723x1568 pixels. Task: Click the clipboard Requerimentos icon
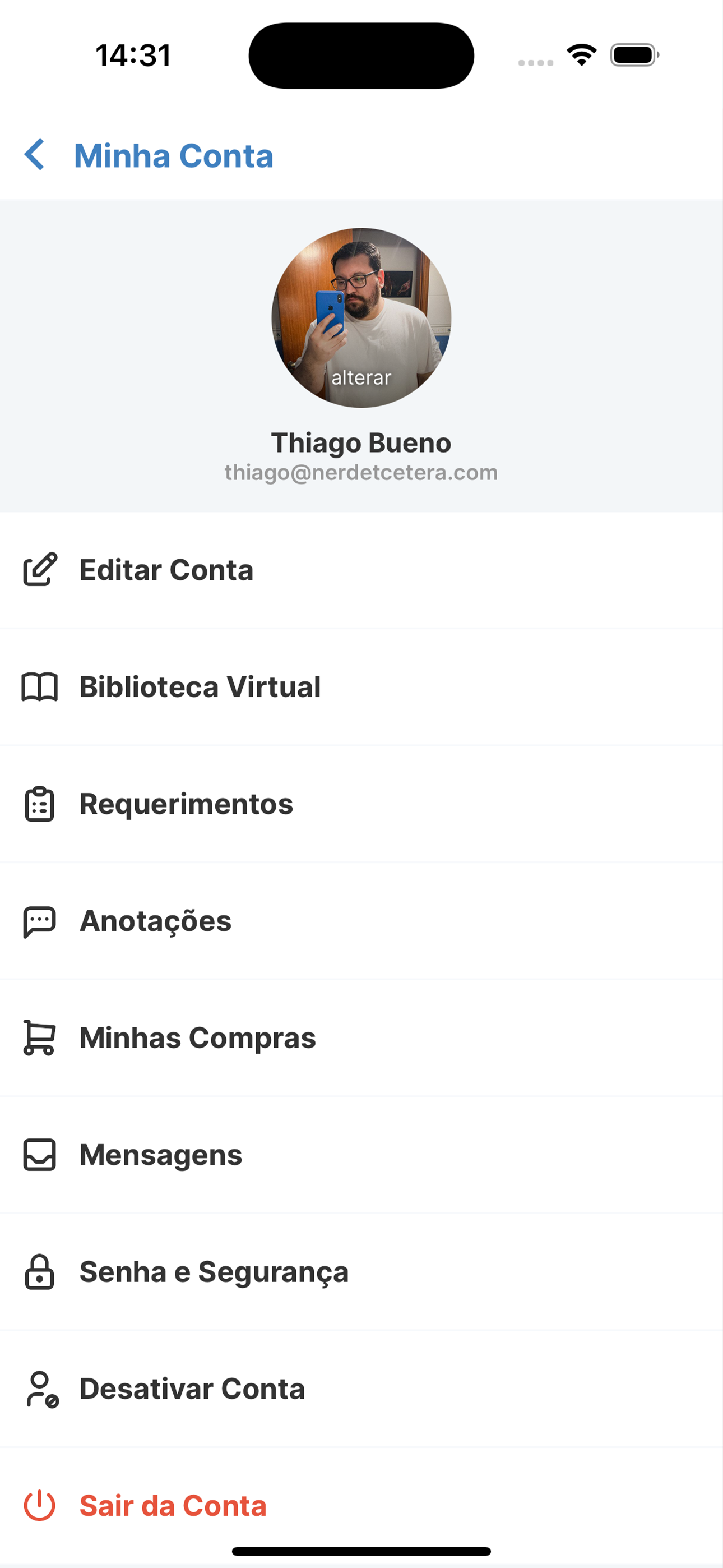click(x=40, y=804)
